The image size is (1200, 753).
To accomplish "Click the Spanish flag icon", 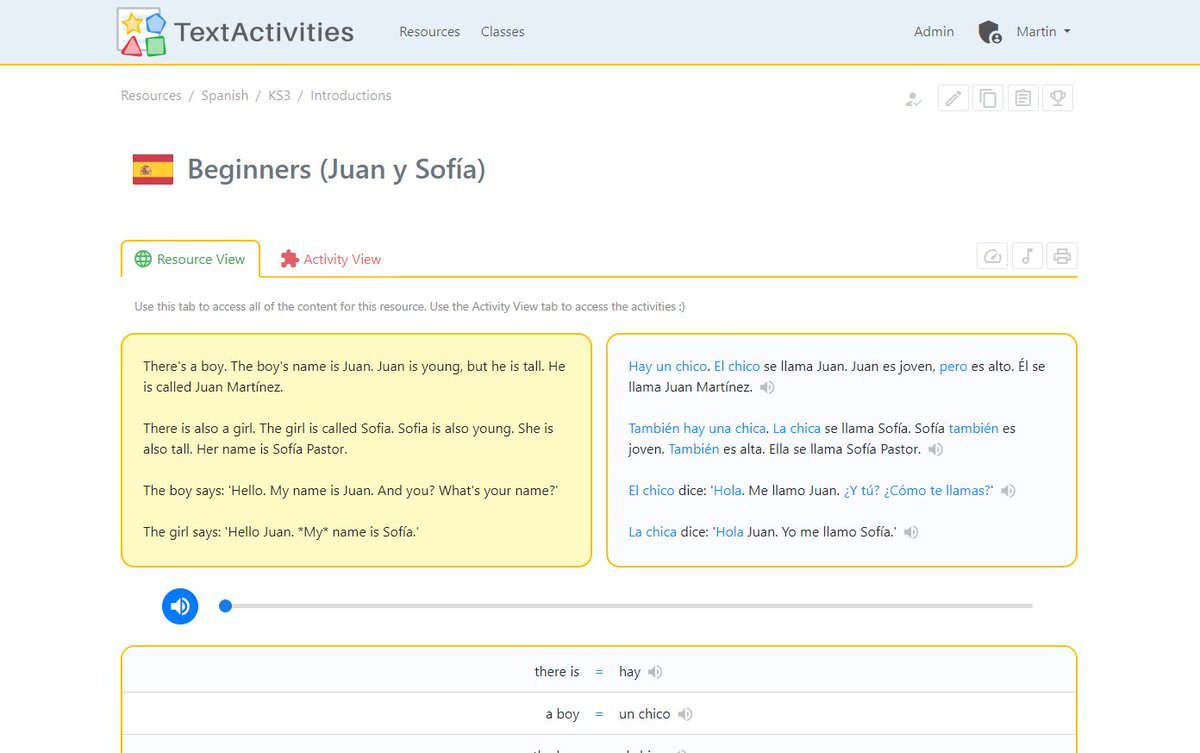I will (x=153, y=170).
